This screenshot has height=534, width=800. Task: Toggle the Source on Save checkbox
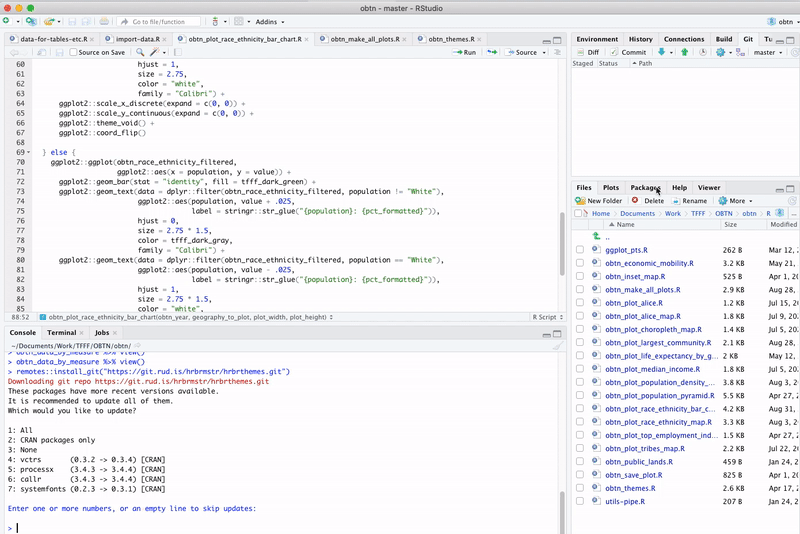point(73,52)
